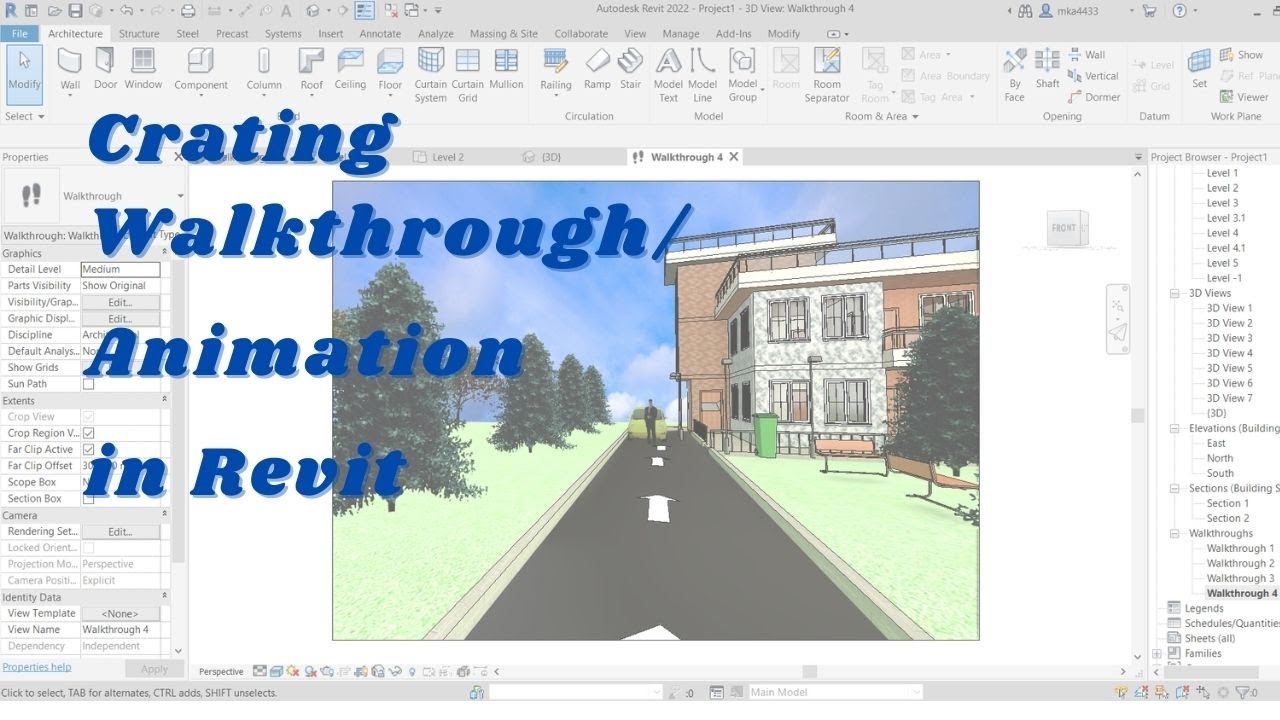This screenshot has height=720, width=1280.
Task: Click the Detail Level Medium field
Action: (120, 269)
